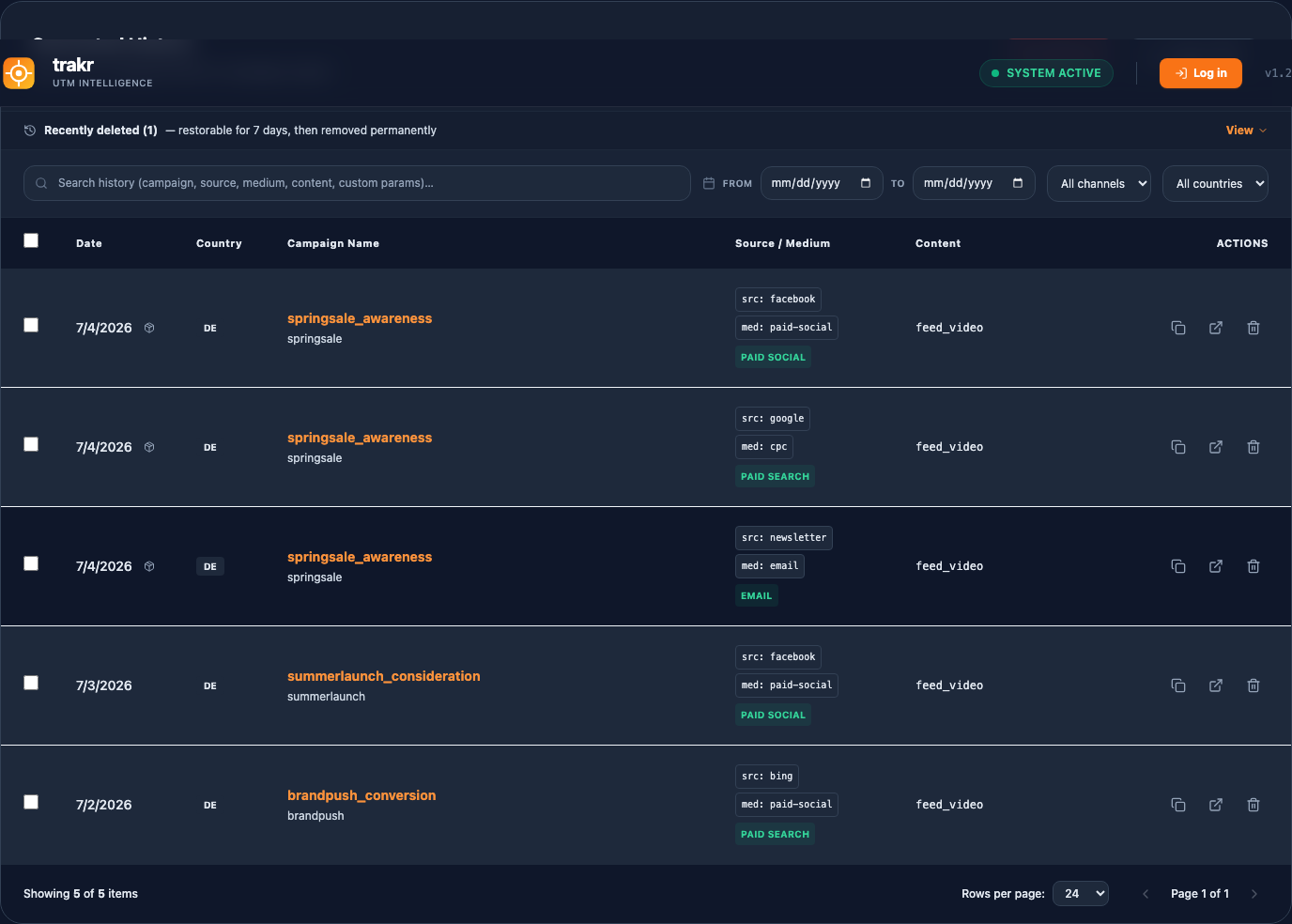Delete the brandpush_conversion row
This screenshot has width=1292, height=924.
[x=1254, y=805]
